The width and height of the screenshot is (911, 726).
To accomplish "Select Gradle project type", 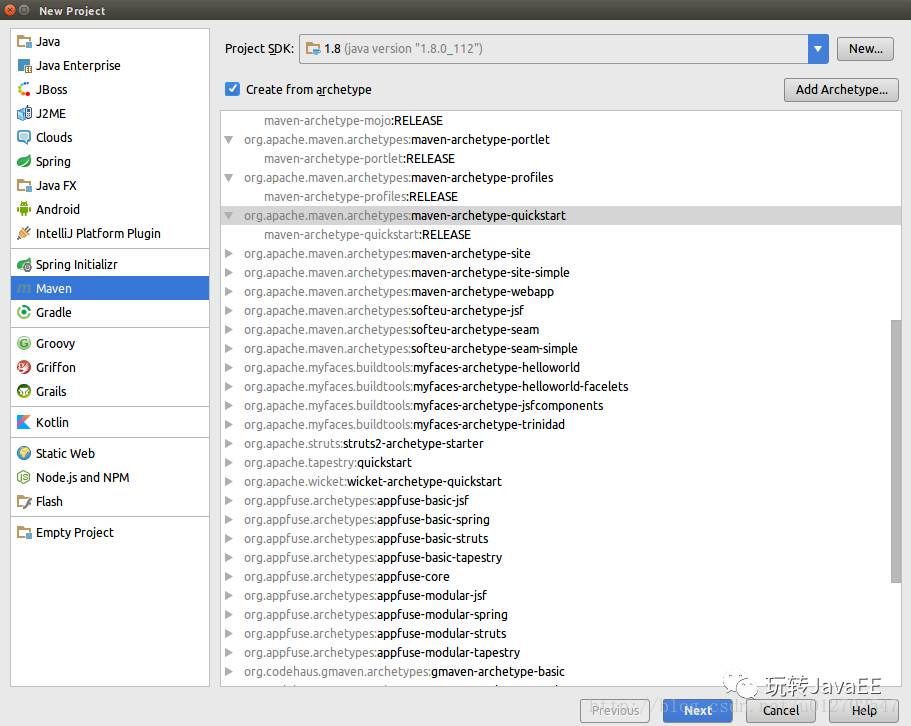I will [x=110, y=312].
